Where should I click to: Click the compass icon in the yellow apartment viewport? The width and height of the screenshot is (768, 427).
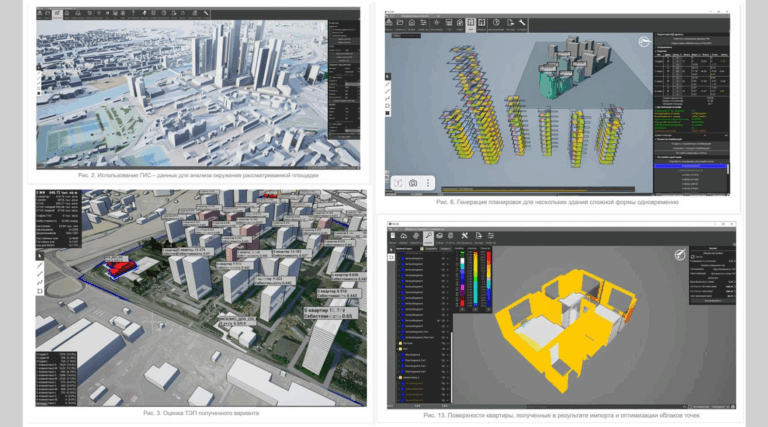point(680,256)
